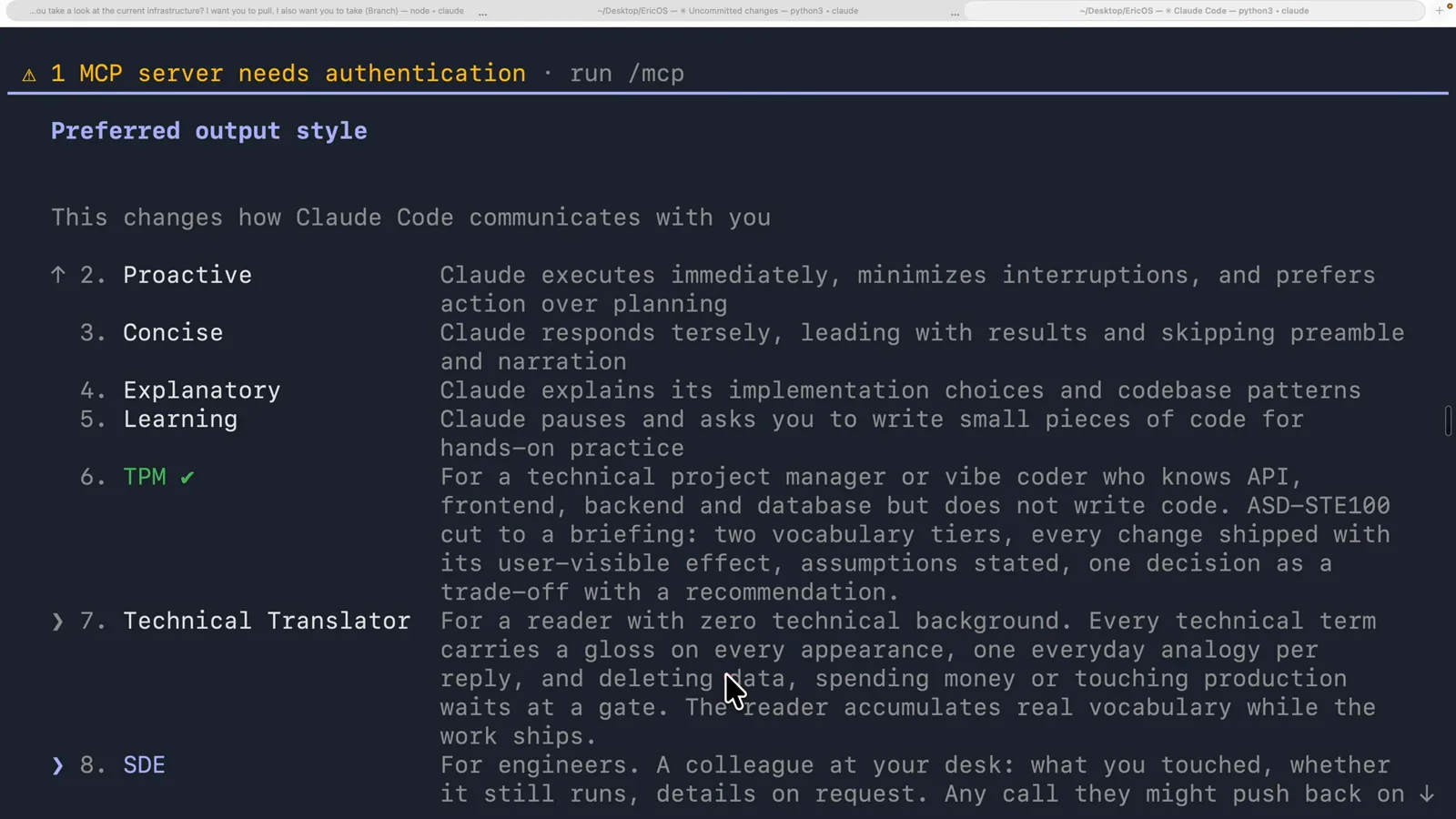This screenshot has width=1456, height=819.
Task: Click the down arrow indicator at list bottom
Action: tap(1426, 794)
